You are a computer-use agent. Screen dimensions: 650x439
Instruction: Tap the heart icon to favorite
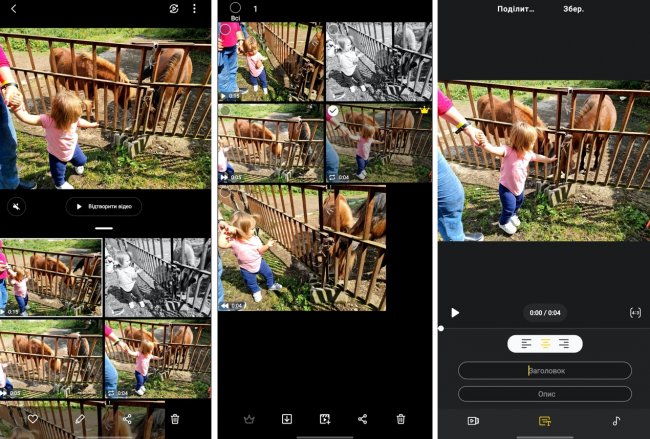(x=33, y=419)
